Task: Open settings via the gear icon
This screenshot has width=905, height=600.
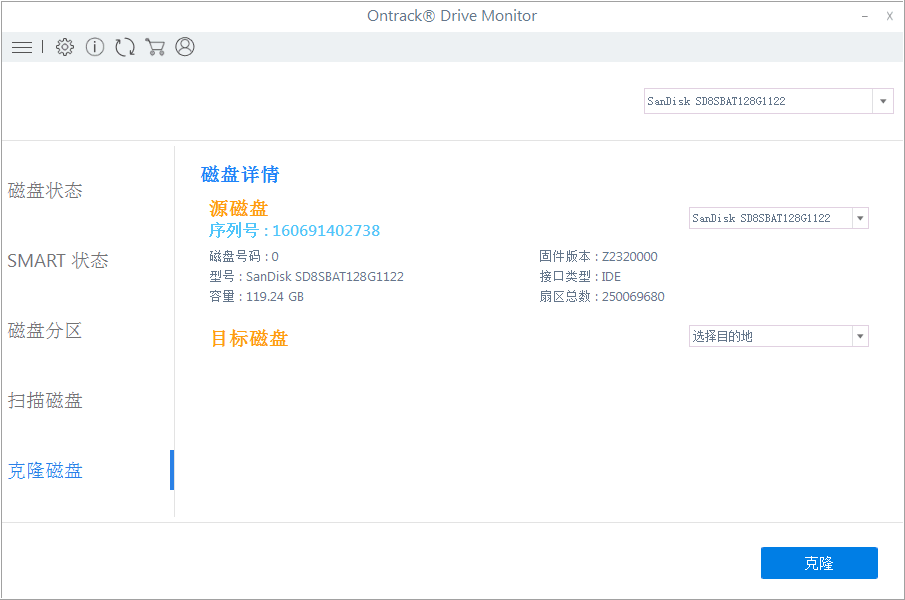Action: coord(65,47)
